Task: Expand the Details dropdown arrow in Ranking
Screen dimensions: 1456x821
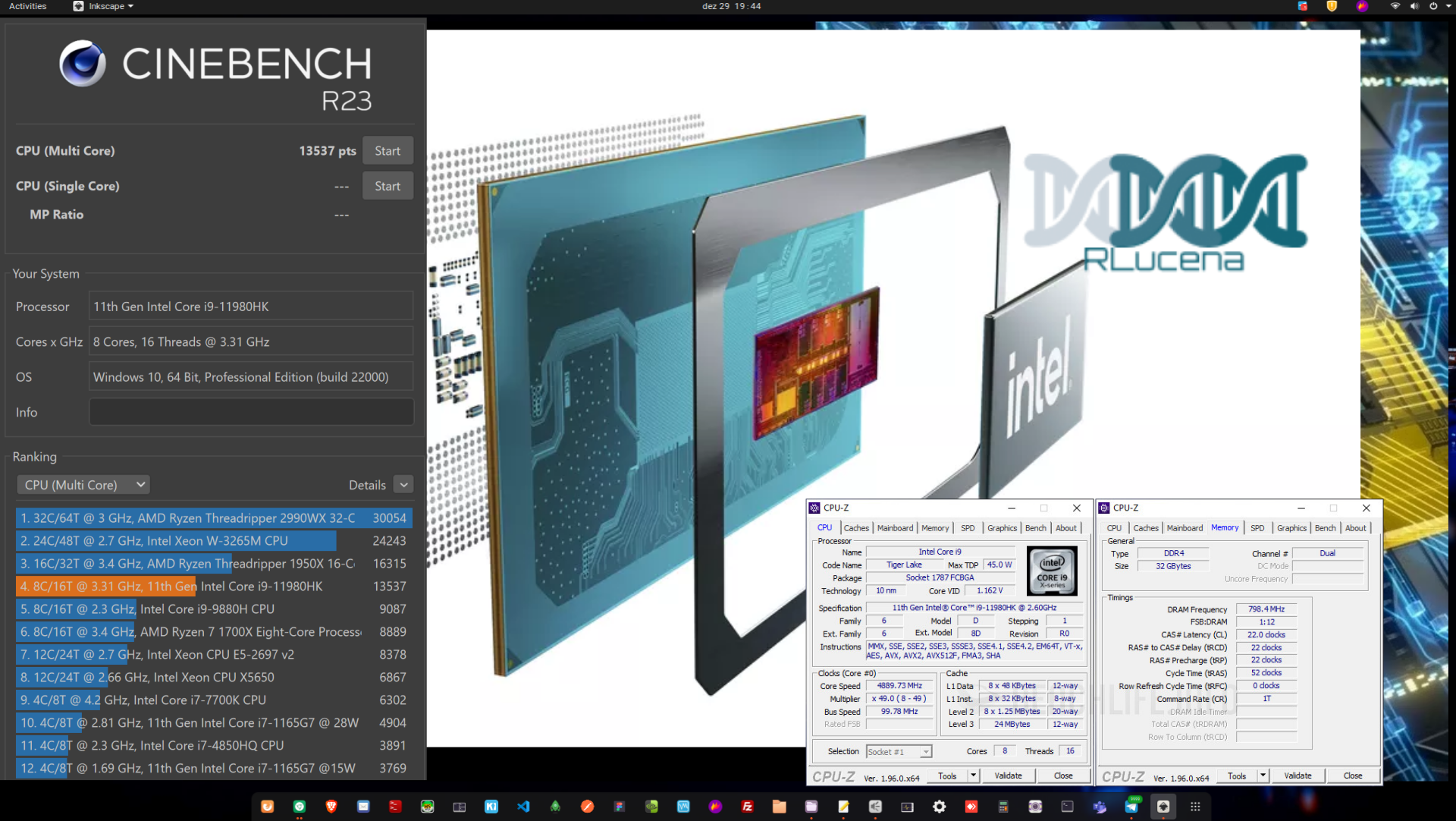Action: click(404, 485)
